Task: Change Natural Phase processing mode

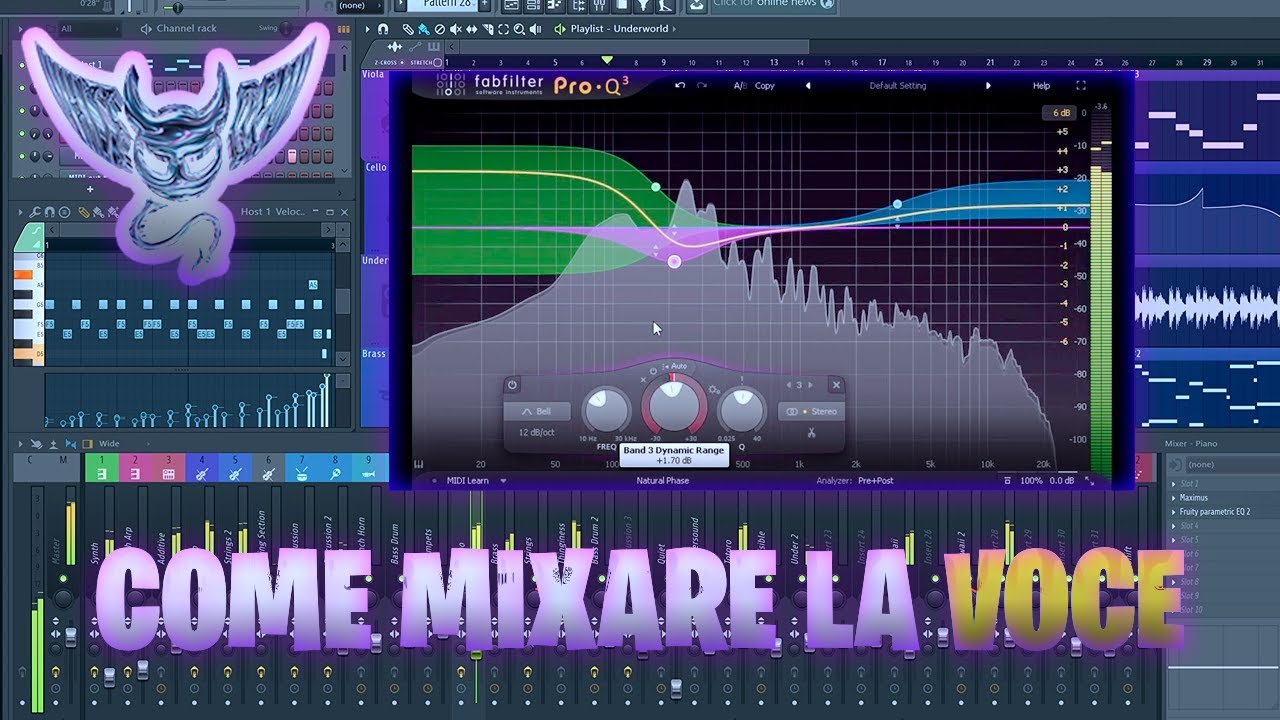Action: (x=662, y=481)
